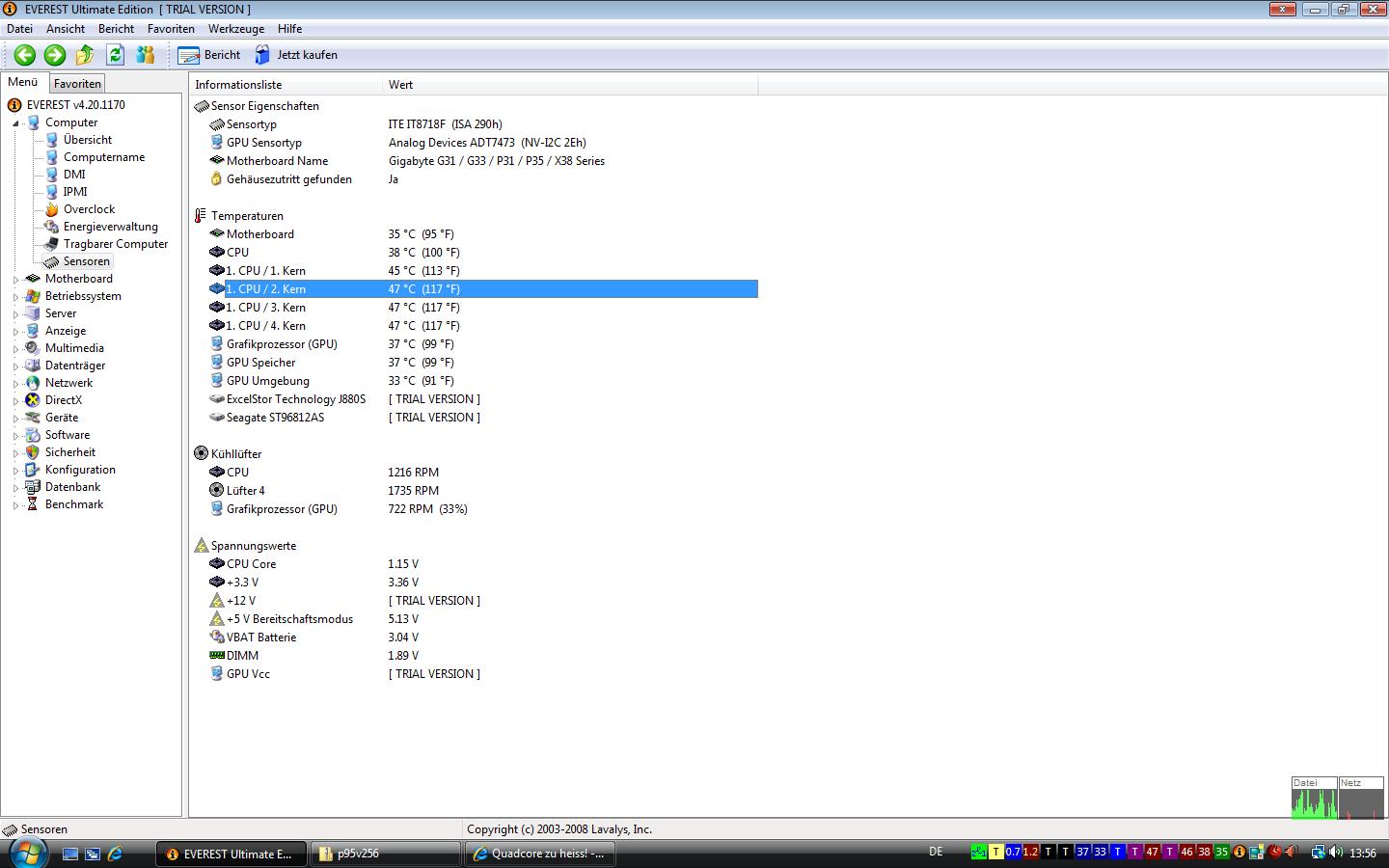This screenshot has height=868, width=1389.
Task: Click the orange EVEREST info tray icon
Action: click(1239, 852)
